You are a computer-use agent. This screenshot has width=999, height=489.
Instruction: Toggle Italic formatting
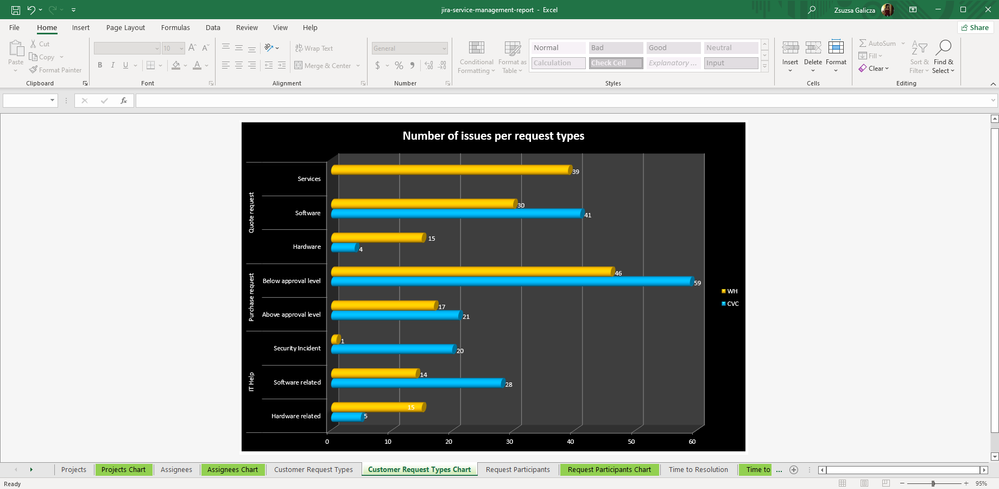click(x=113, y=65)
